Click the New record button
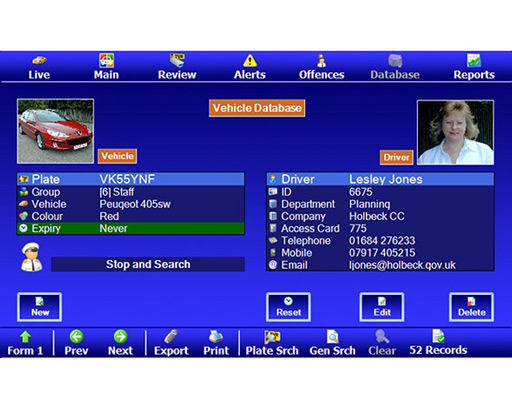Viewport: 512px width, 409px height. [40, 307]
